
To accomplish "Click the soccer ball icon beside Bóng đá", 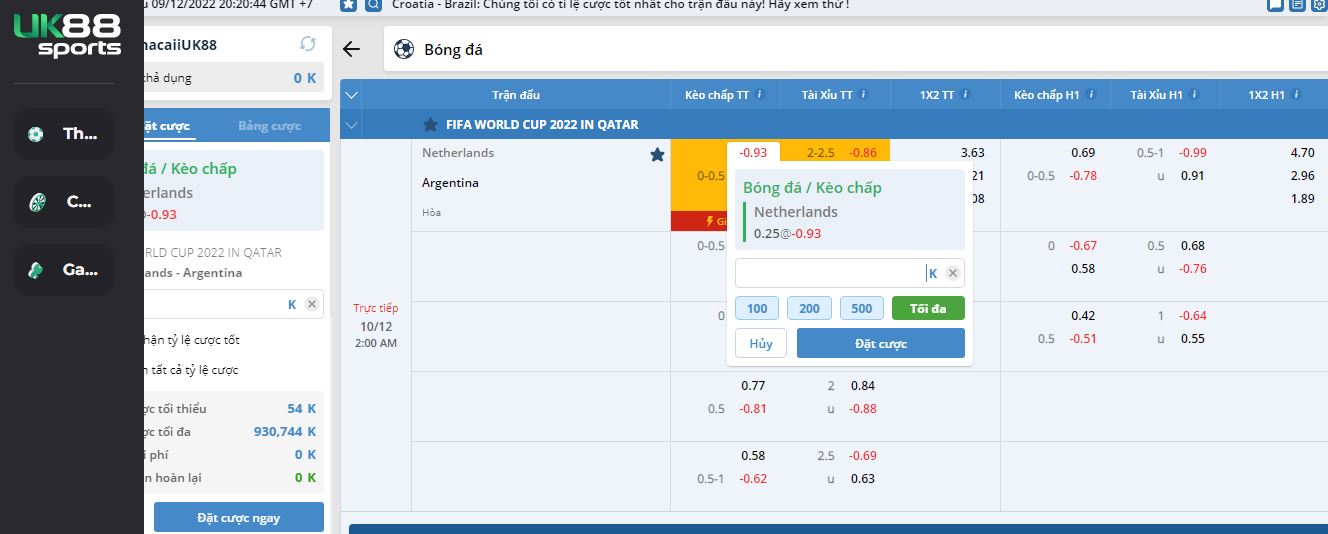I will [x=404, y=49].
